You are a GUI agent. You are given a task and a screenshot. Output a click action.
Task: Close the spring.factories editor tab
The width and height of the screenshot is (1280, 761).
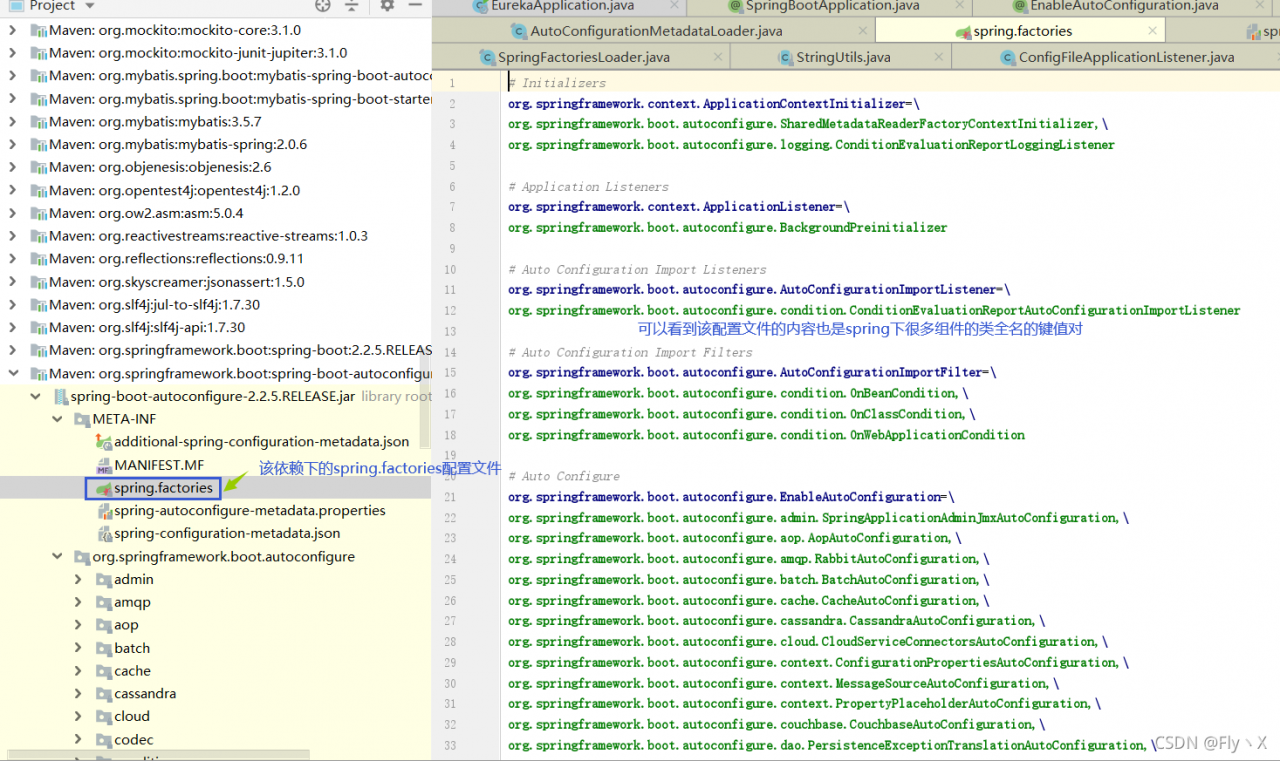tap(1153, 31)
